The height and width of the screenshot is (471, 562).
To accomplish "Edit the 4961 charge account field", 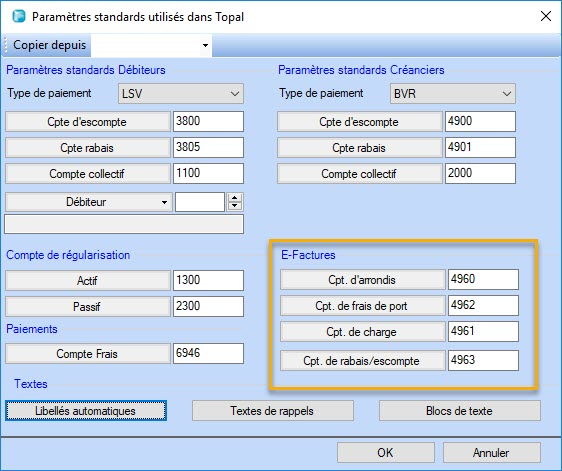I will tap(483, 331).
